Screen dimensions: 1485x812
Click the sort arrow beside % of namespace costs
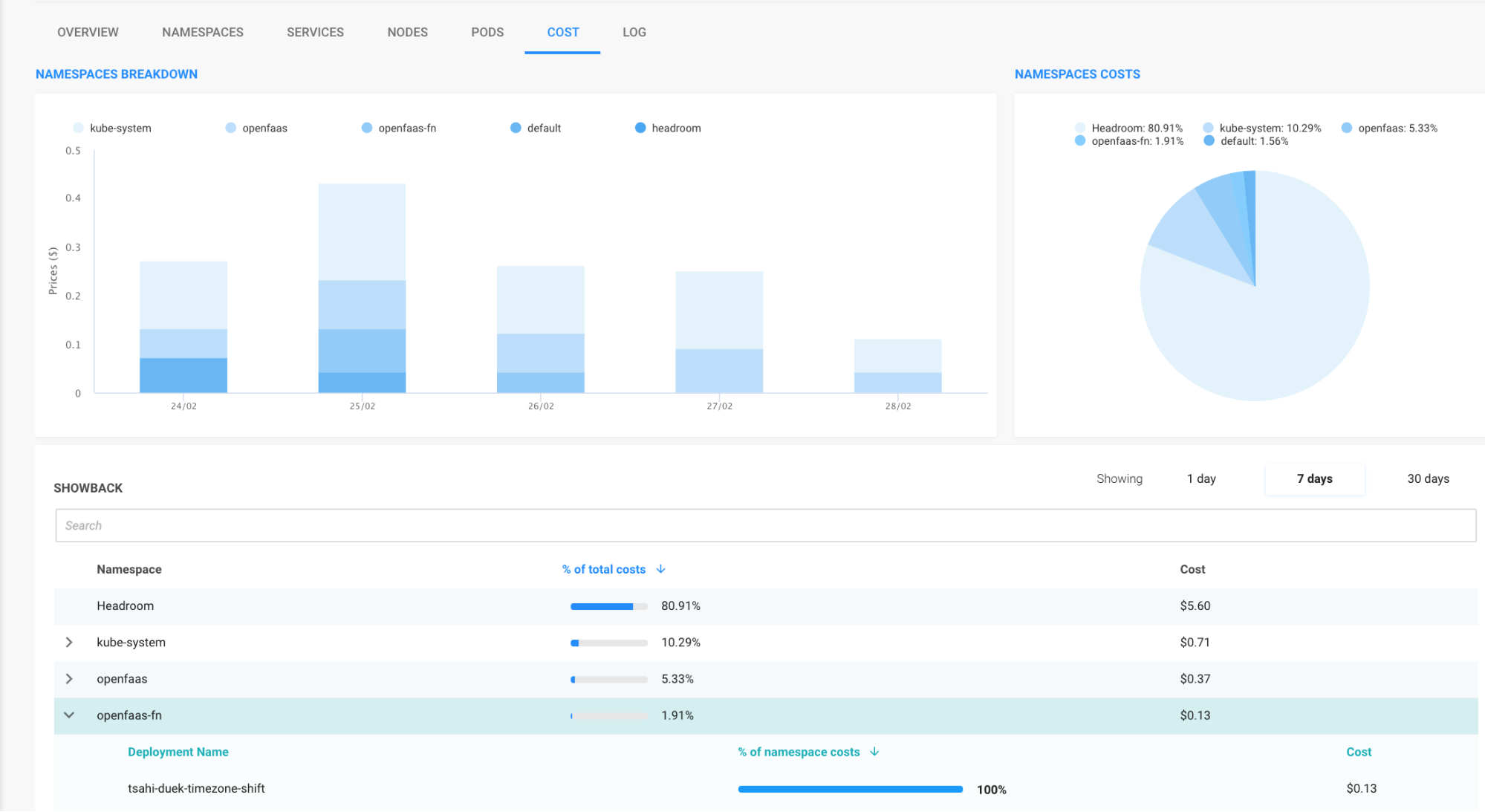tap(874, 752)
